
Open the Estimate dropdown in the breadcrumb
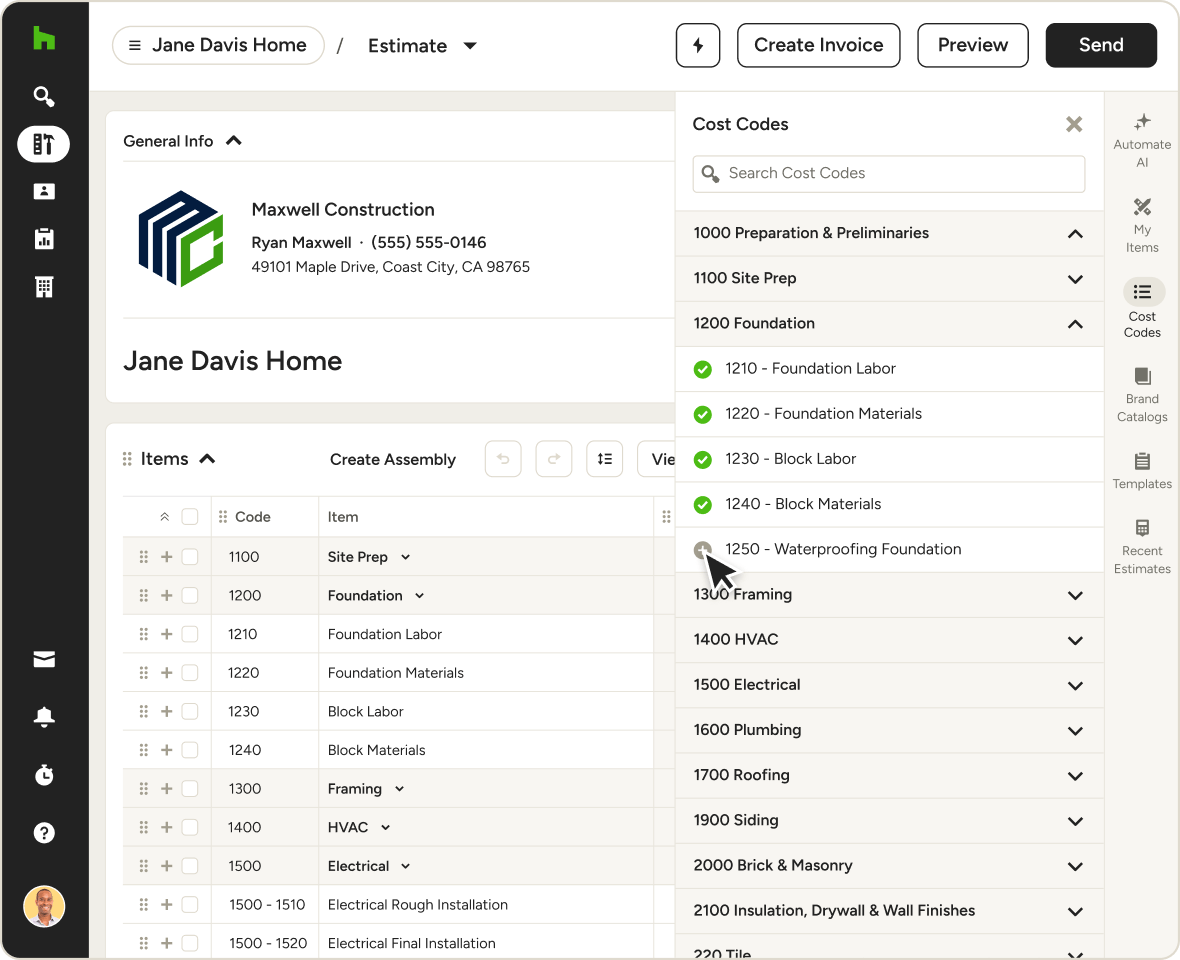point(422,46)
